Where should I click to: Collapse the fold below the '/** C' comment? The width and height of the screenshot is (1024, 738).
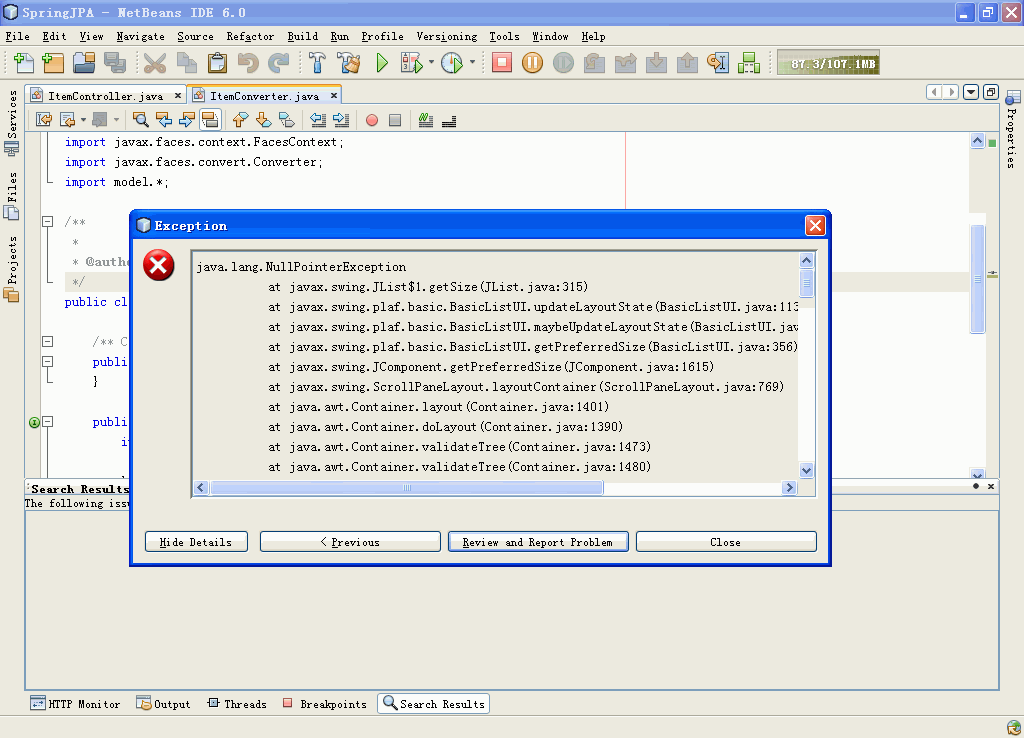(x=48, y=362)
